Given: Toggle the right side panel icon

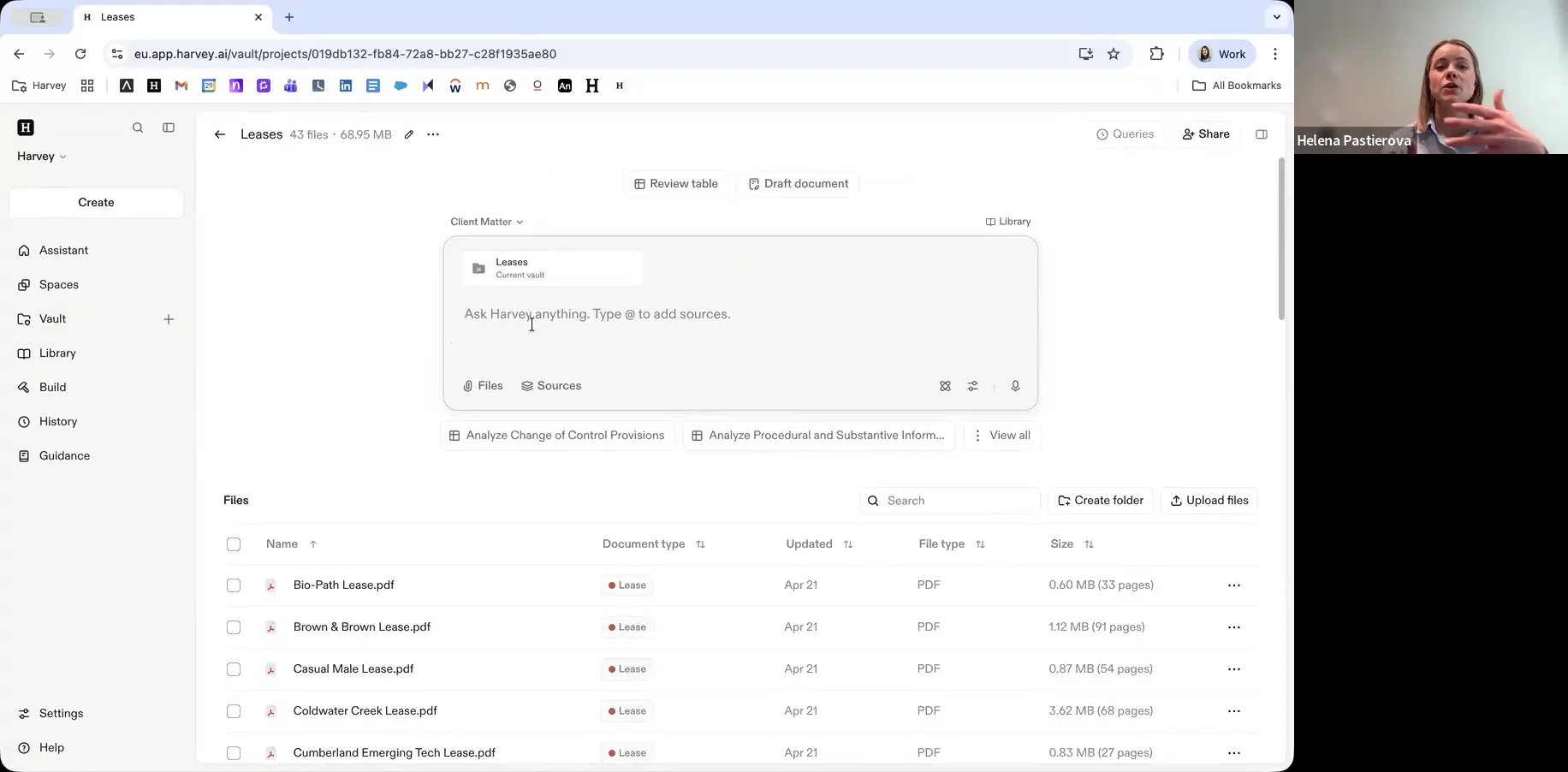Looking at the screenshot, I should pos(1262,134).
